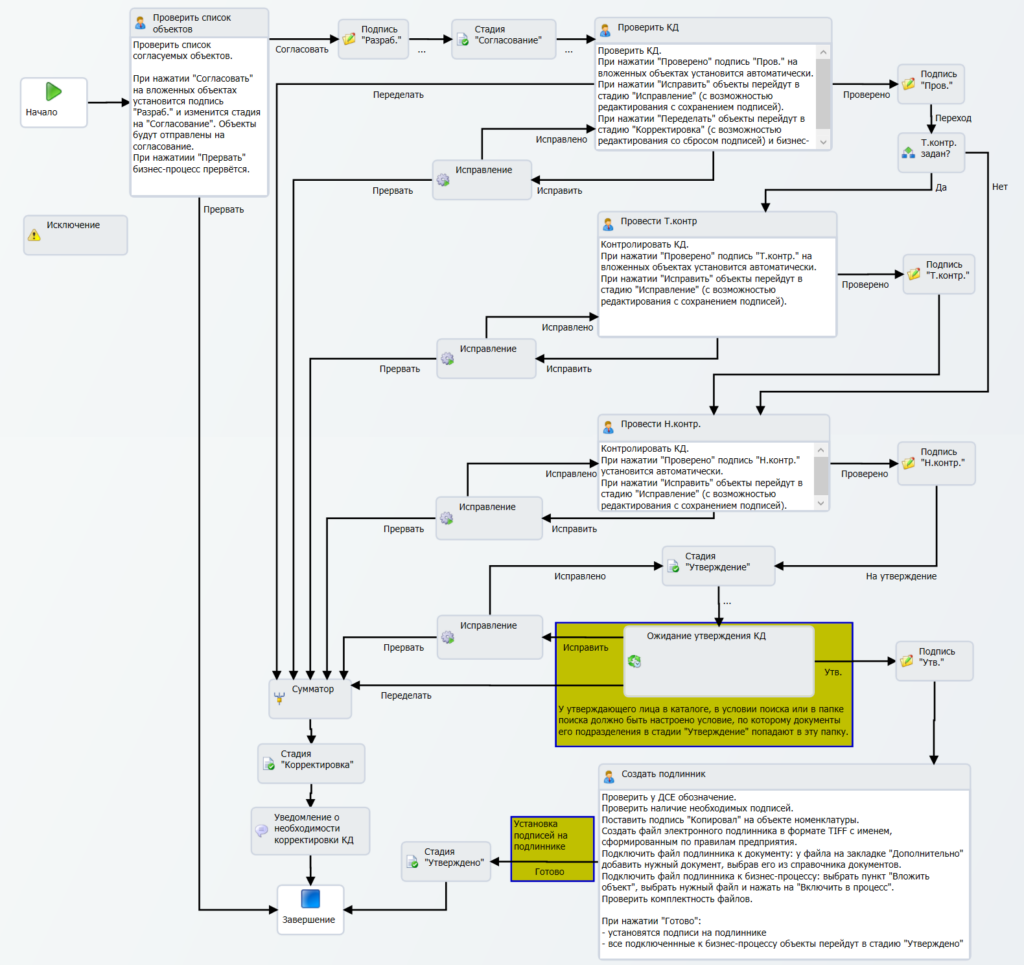Select the gear icon of first Исправление
The height and width of the screenshot is (965, 1024).
[x=443, y=180]
